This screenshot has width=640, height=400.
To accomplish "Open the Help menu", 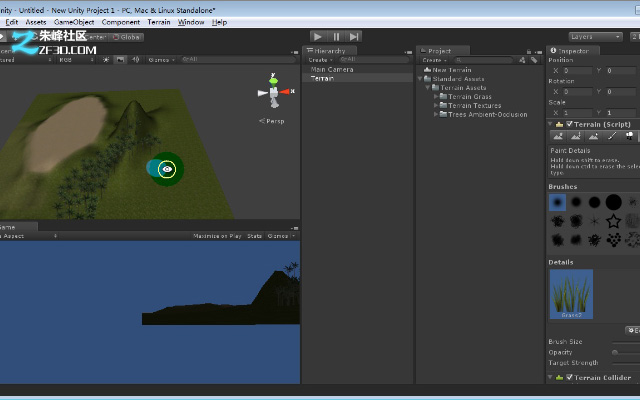I will (219, 22).
